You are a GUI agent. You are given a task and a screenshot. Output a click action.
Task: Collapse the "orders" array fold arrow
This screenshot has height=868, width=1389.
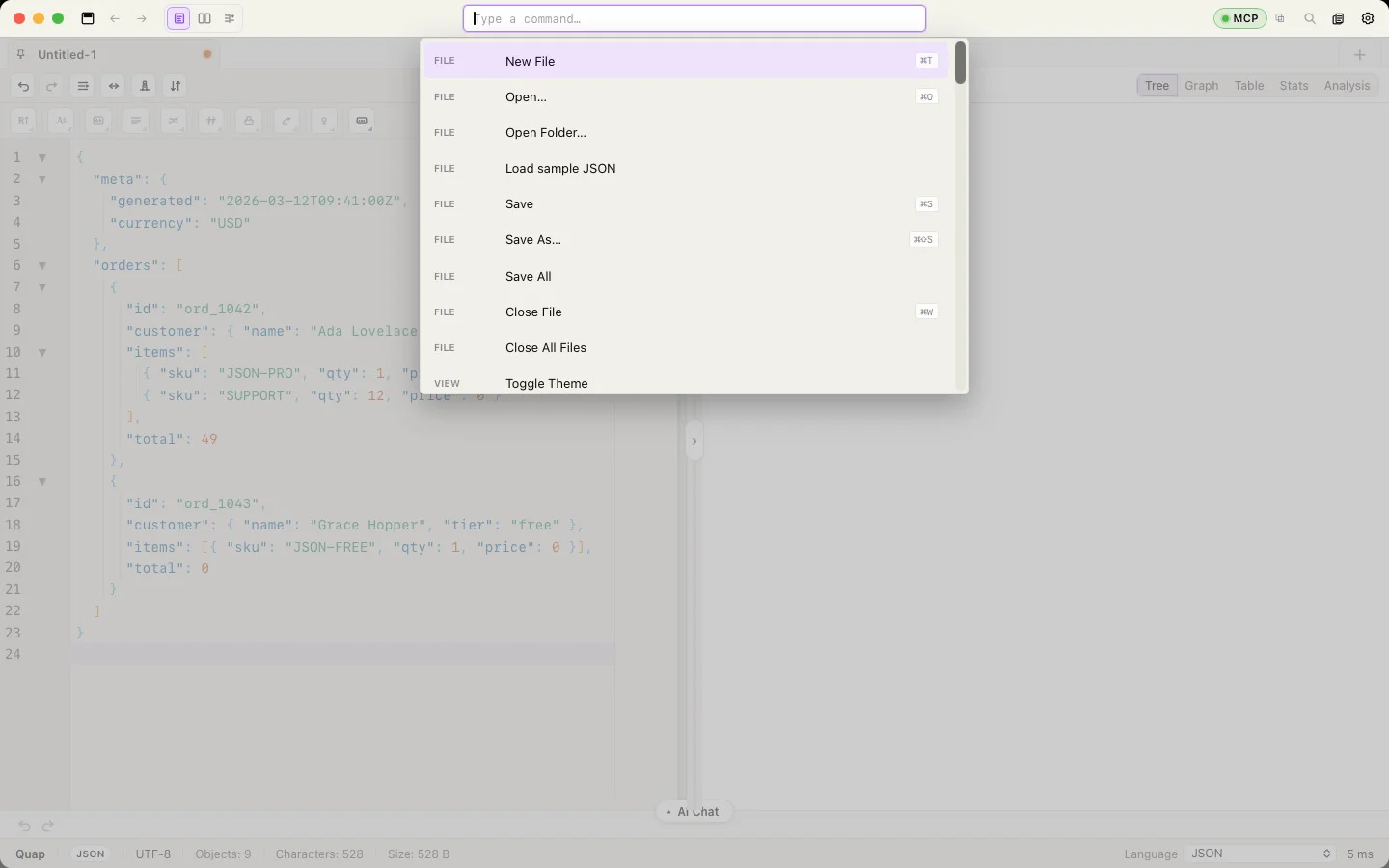[42, 265]
